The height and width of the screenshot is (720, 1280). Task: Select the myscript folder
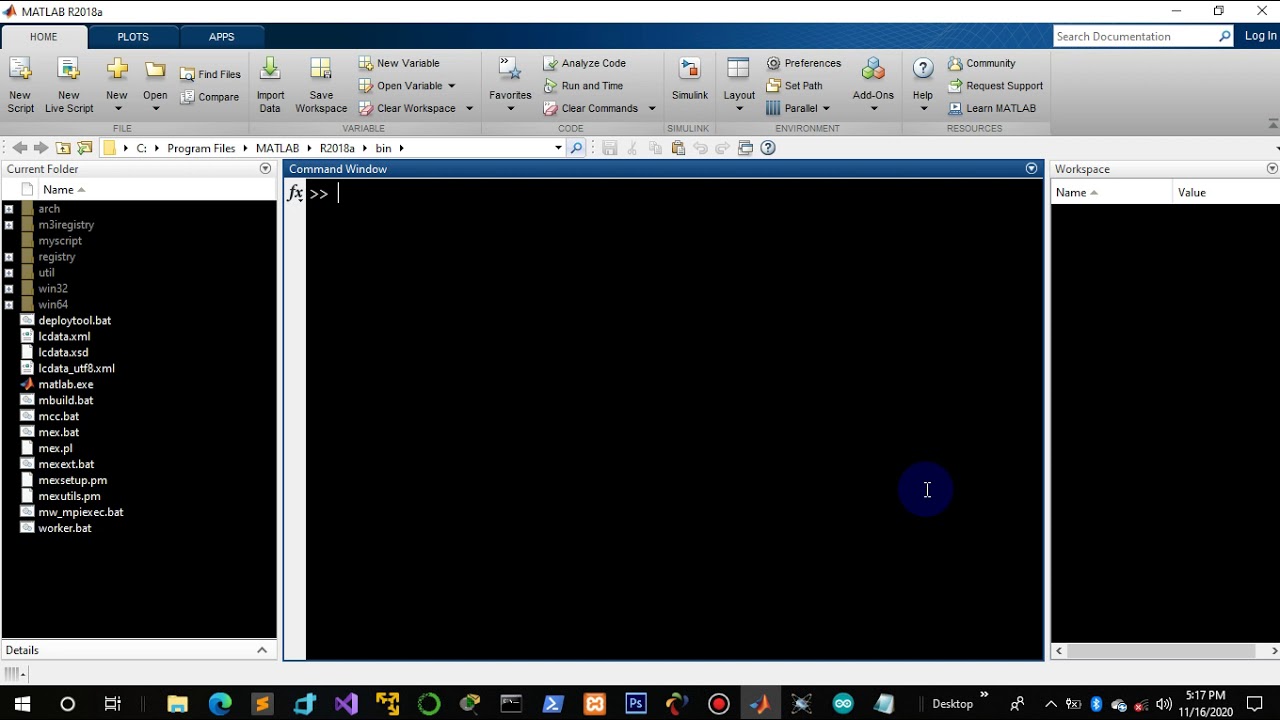pos(60,241)
